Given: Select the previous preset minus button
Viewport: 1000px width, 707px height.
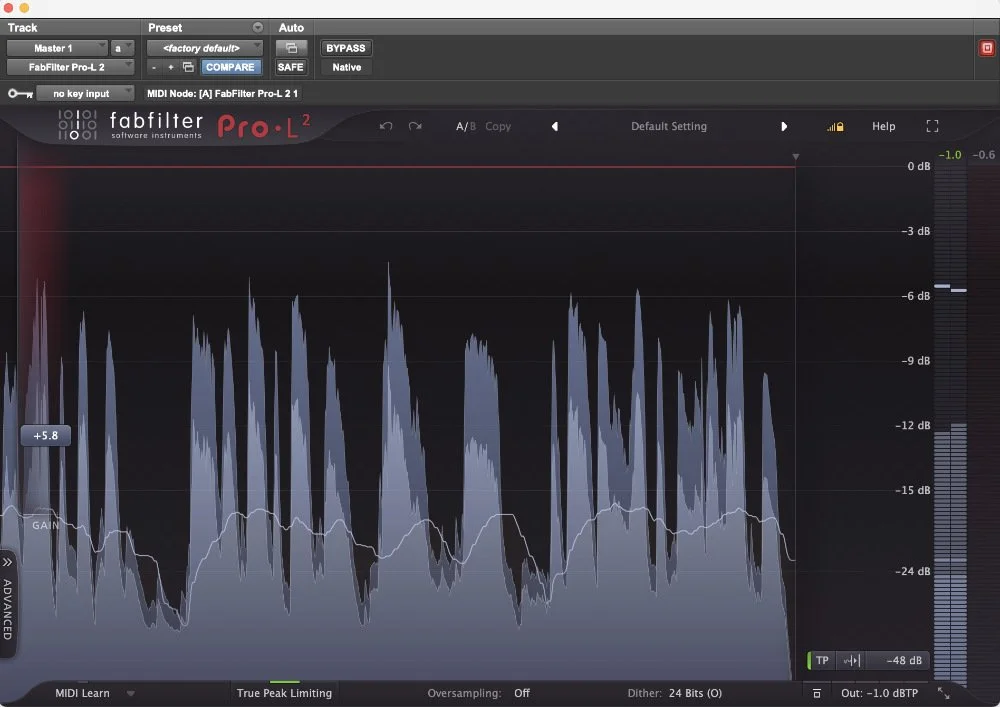Looking at the screenshot, I should pyautogui.click(x=154, y=67).
